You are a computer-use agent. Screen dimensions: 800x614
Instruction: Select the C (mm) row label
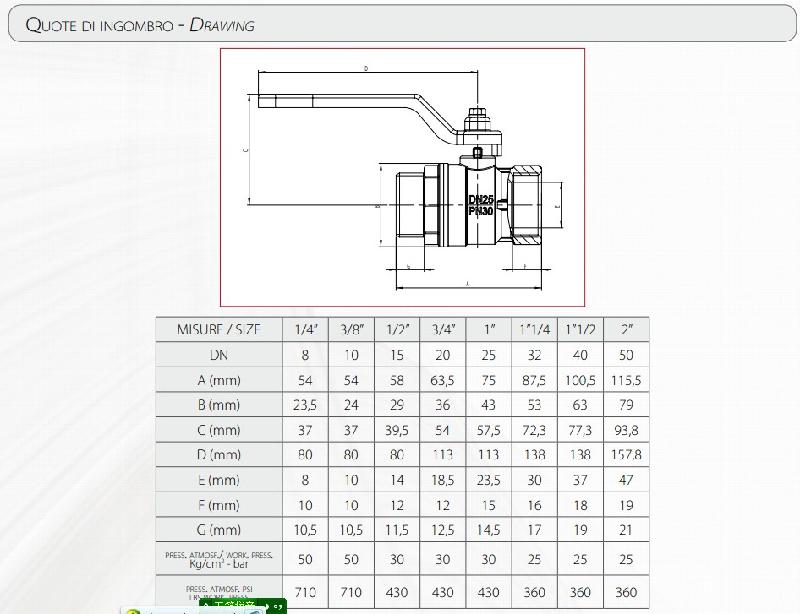coord(218,430)
